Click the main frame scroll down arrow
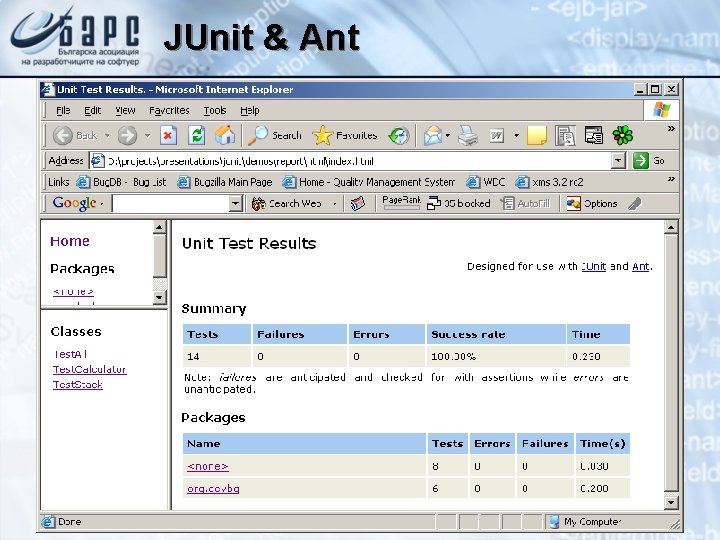 click(x=671, y=502)
